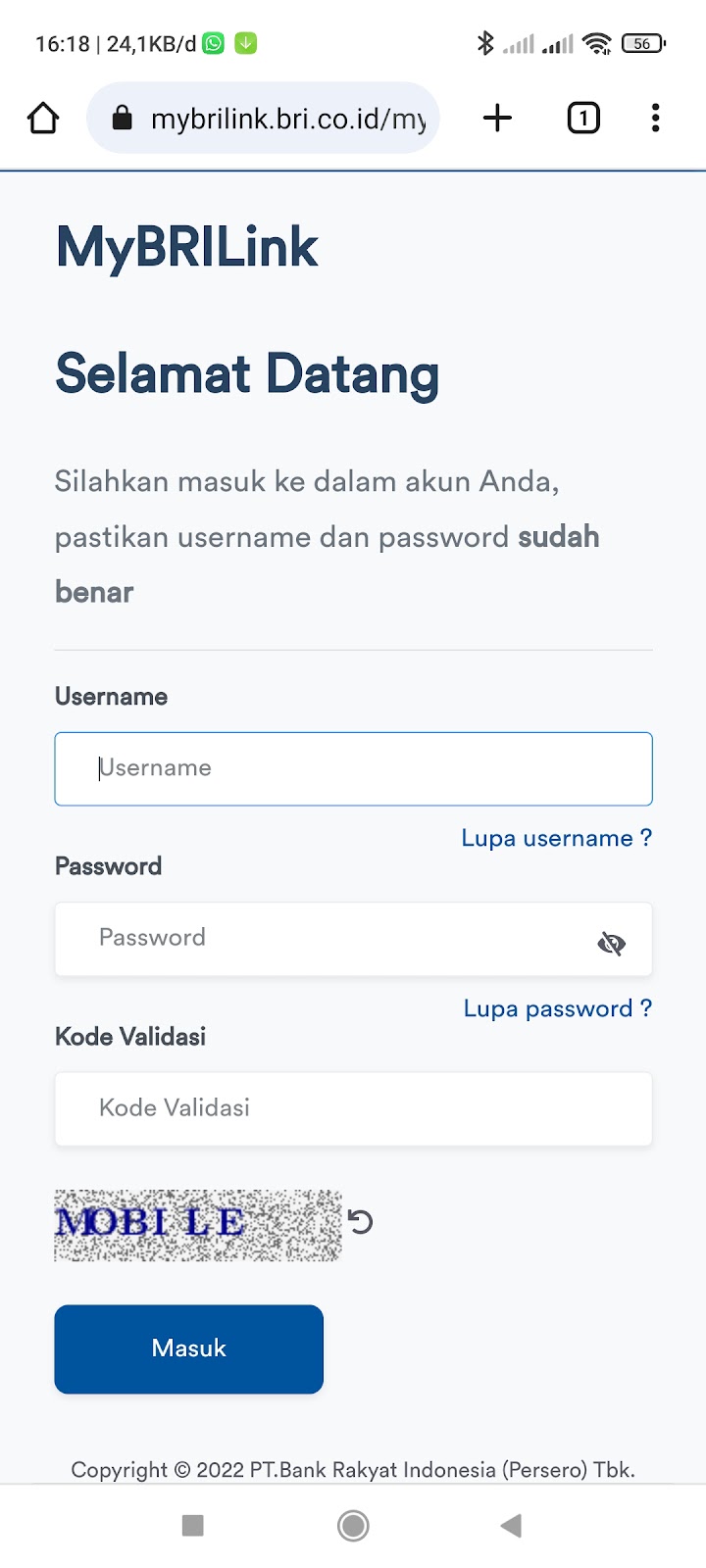Open the tab switcher showing 1 tab
The image size is (706, 1568).
[583, 119]
